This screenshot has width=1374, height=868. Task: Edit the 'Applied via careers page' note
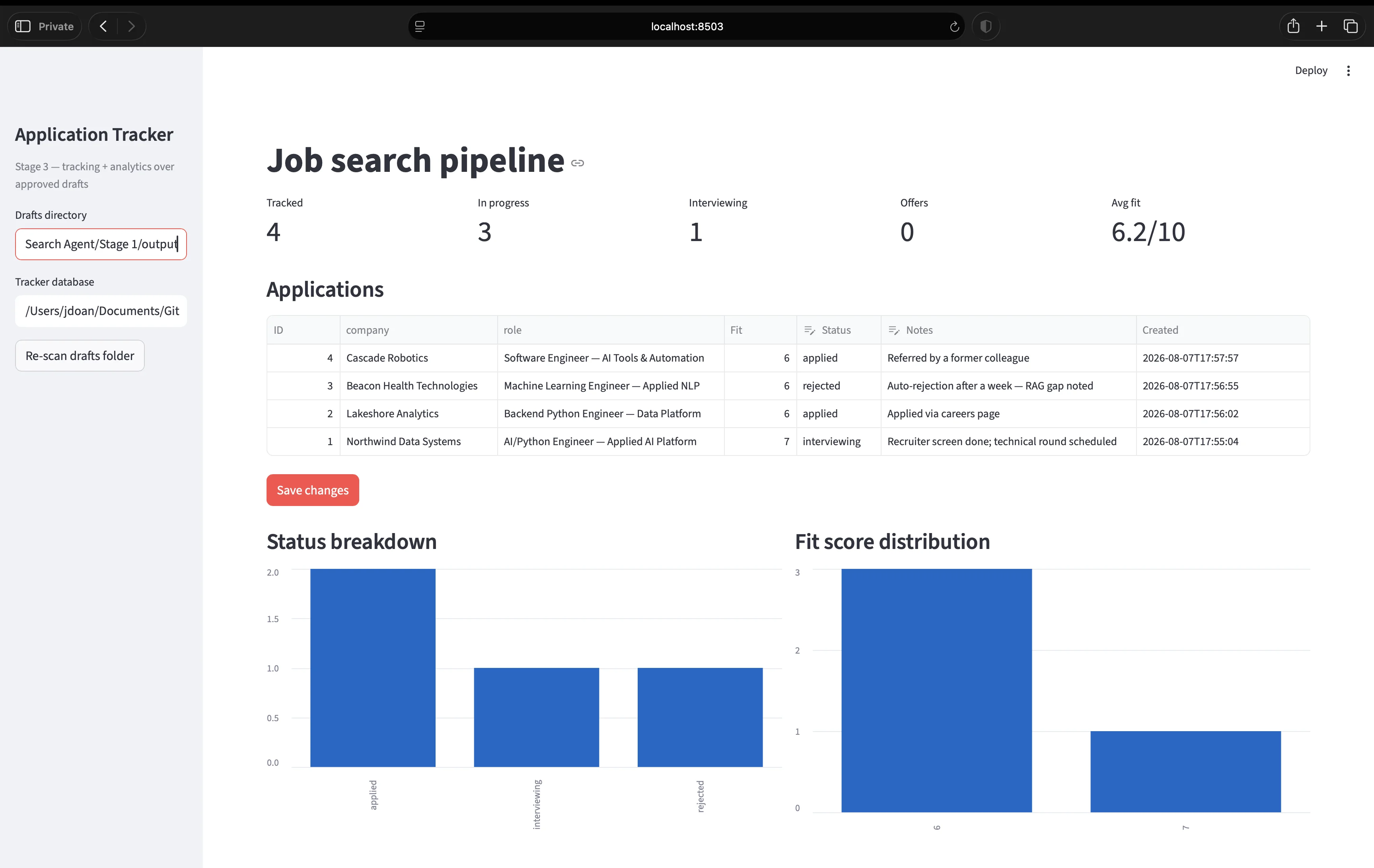coord(1008,414)
